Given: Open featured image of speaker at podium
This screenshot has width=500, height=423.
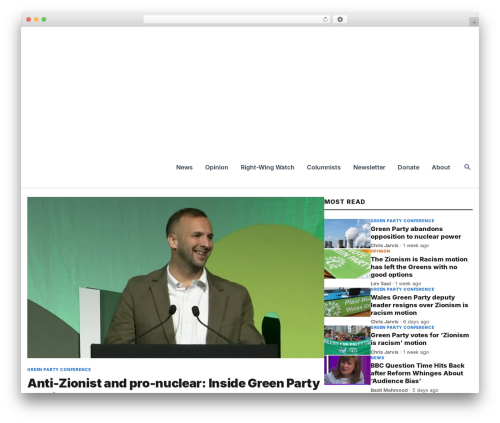Looking at the screenshot, I should [x=175, y=277].
